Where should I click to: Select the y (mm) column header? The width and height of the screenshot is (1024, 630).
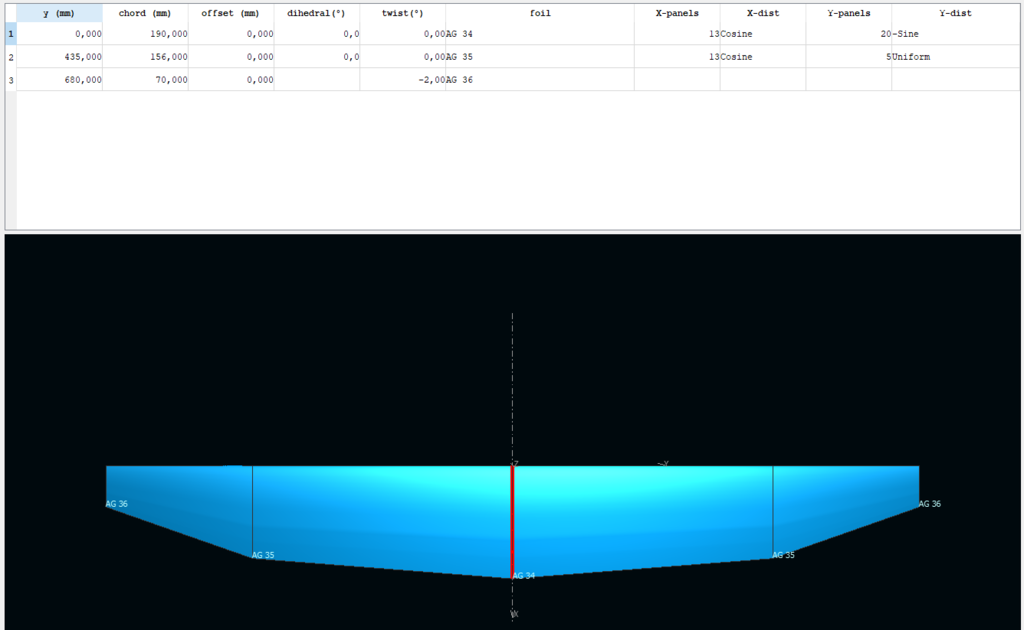click(59, 13)
